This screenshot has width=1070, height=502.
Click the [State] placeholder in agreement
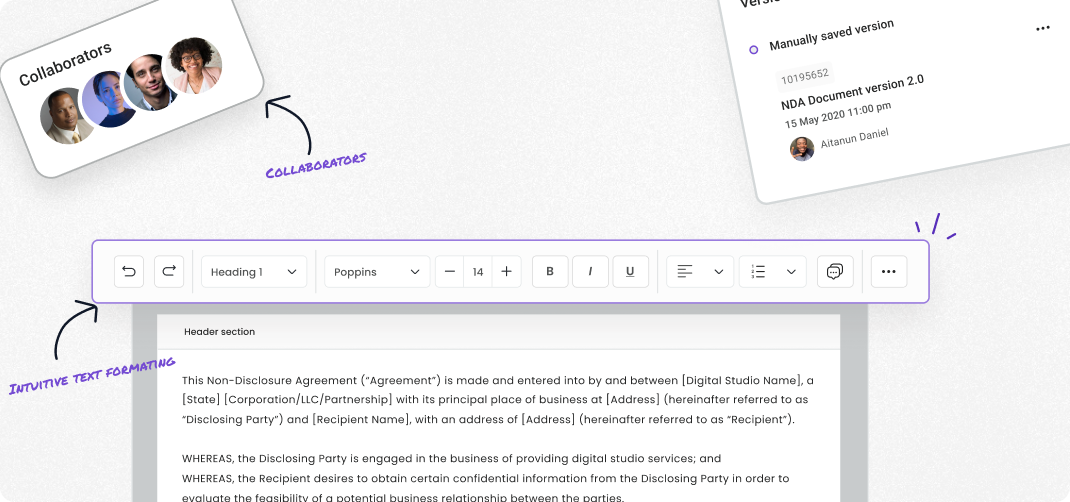(201, 400)
